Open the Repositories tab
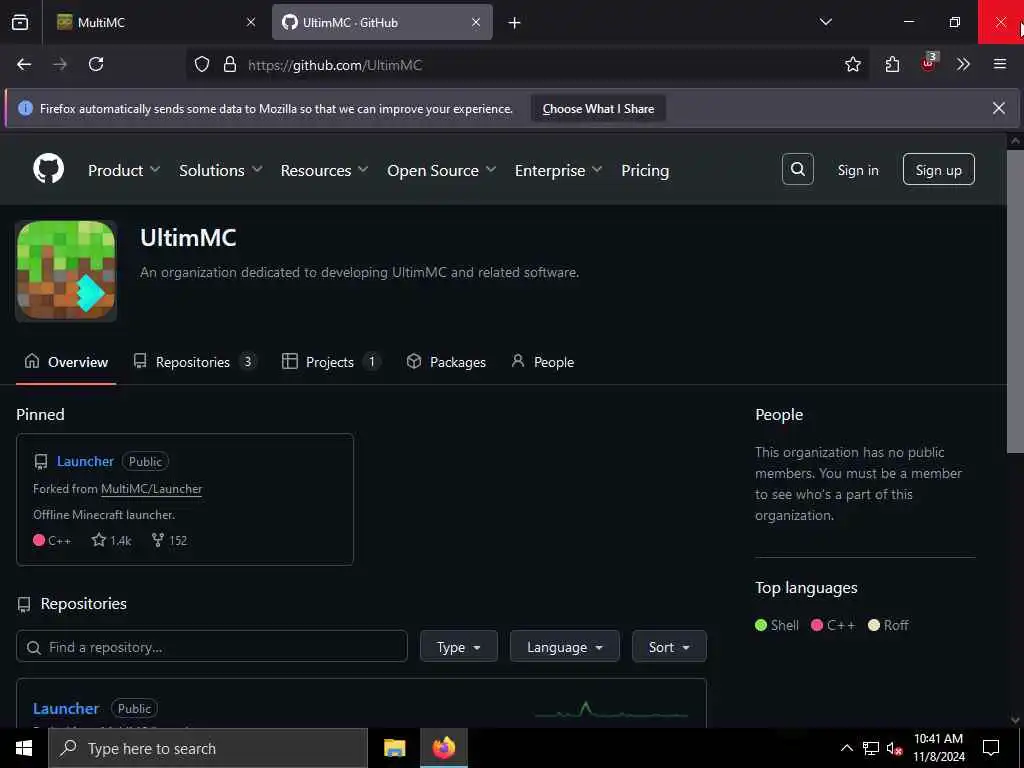The height and width of the screenshot is (768, 1024). coord(195,362)
